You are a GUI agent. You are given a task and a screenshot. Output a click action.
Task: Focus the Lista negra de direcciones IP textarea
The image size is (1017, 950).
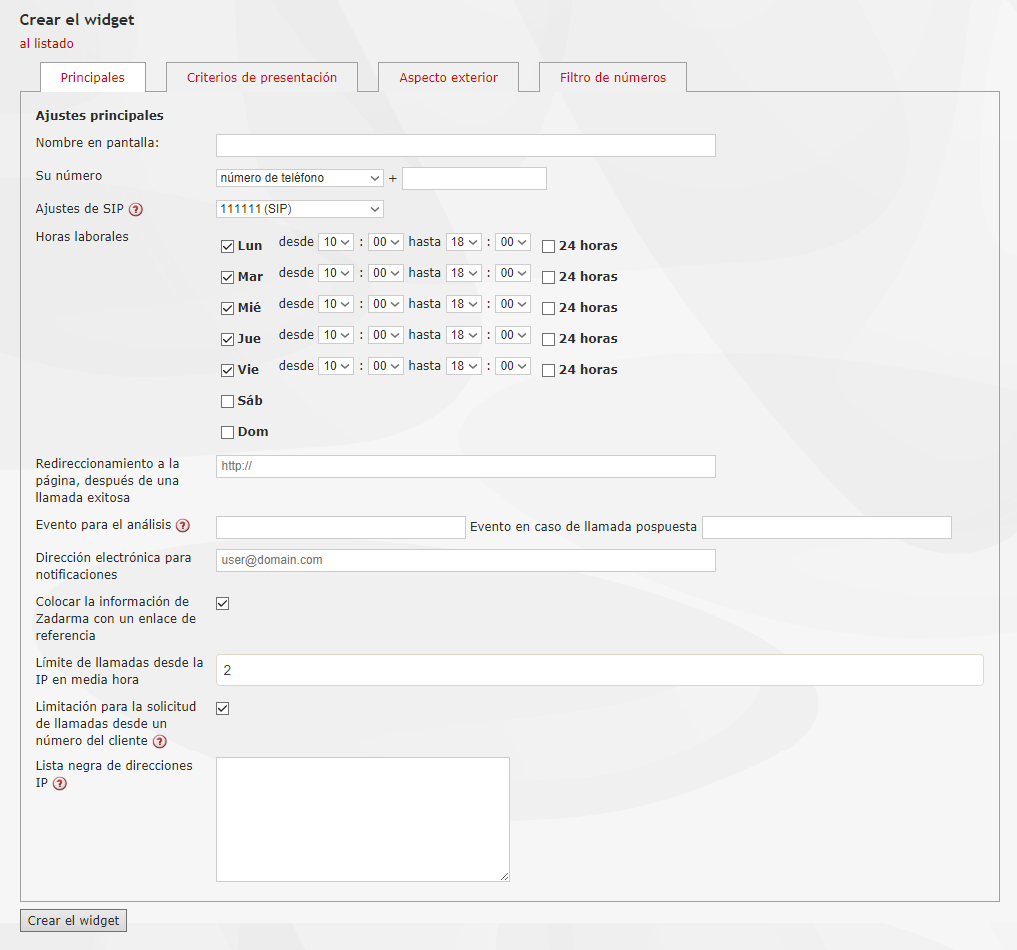(x=363, y=820)
